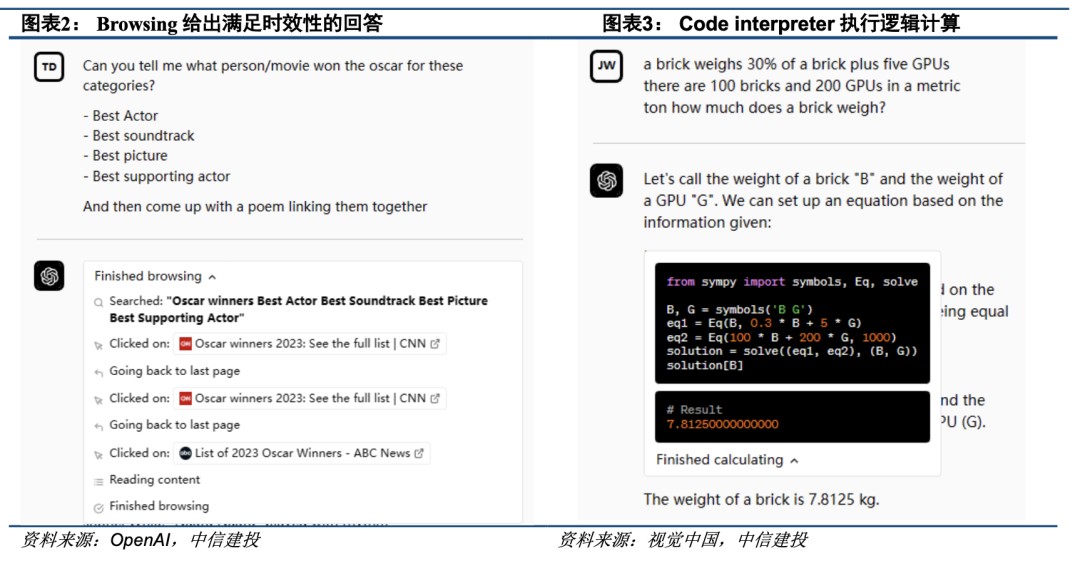Image resolution: width=1080 pixels, height=561 pixels.
Task: Click the poem request sentence
Action: pyautogui.click(x=255, y=207)
